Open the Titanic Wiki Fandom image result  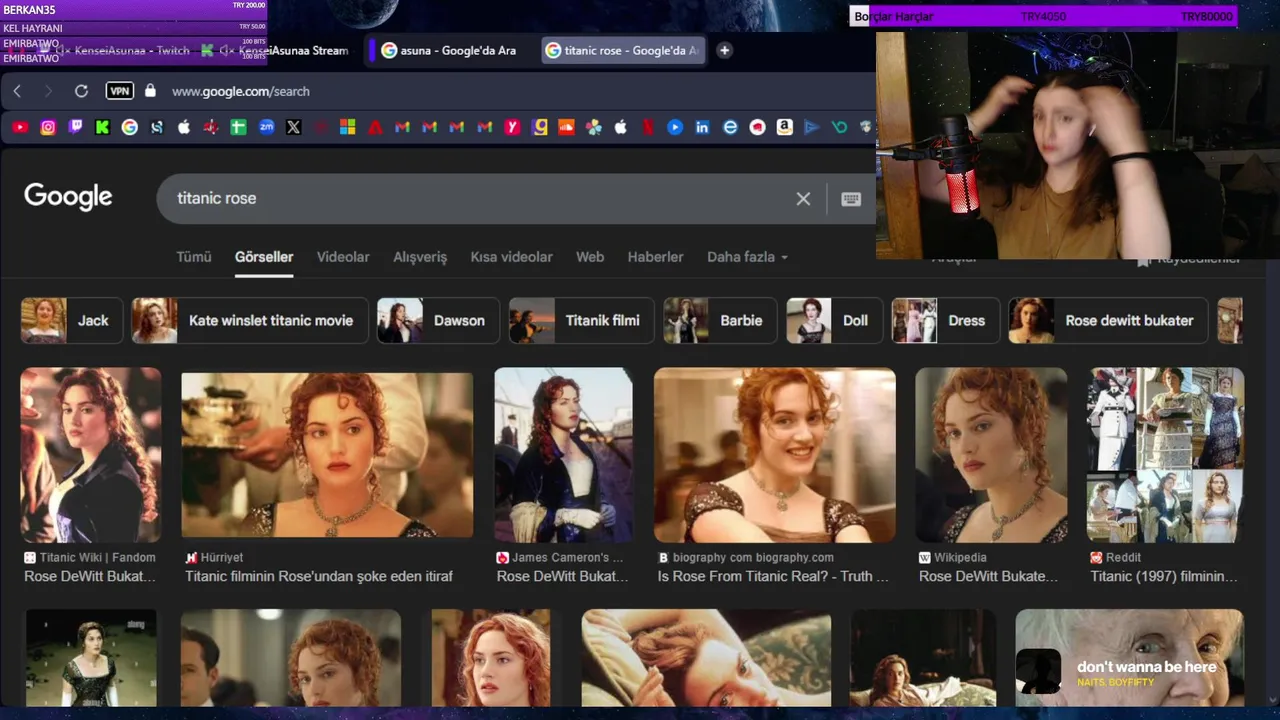coord(91,455)
